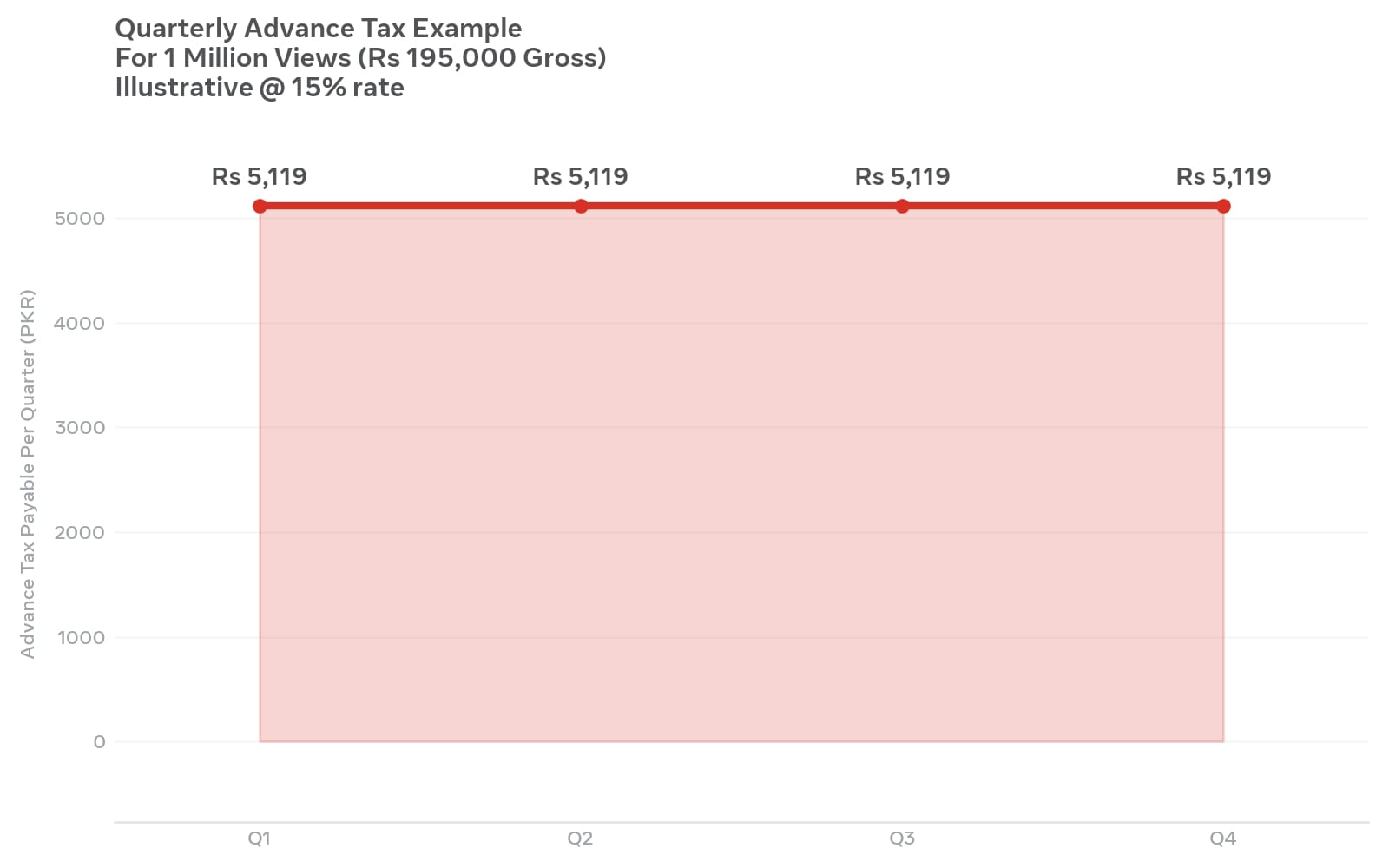The height and width of the screenshot is (868, 1389).
Task: Click the 0 y-axis tick label
Action: pos(100,742)
